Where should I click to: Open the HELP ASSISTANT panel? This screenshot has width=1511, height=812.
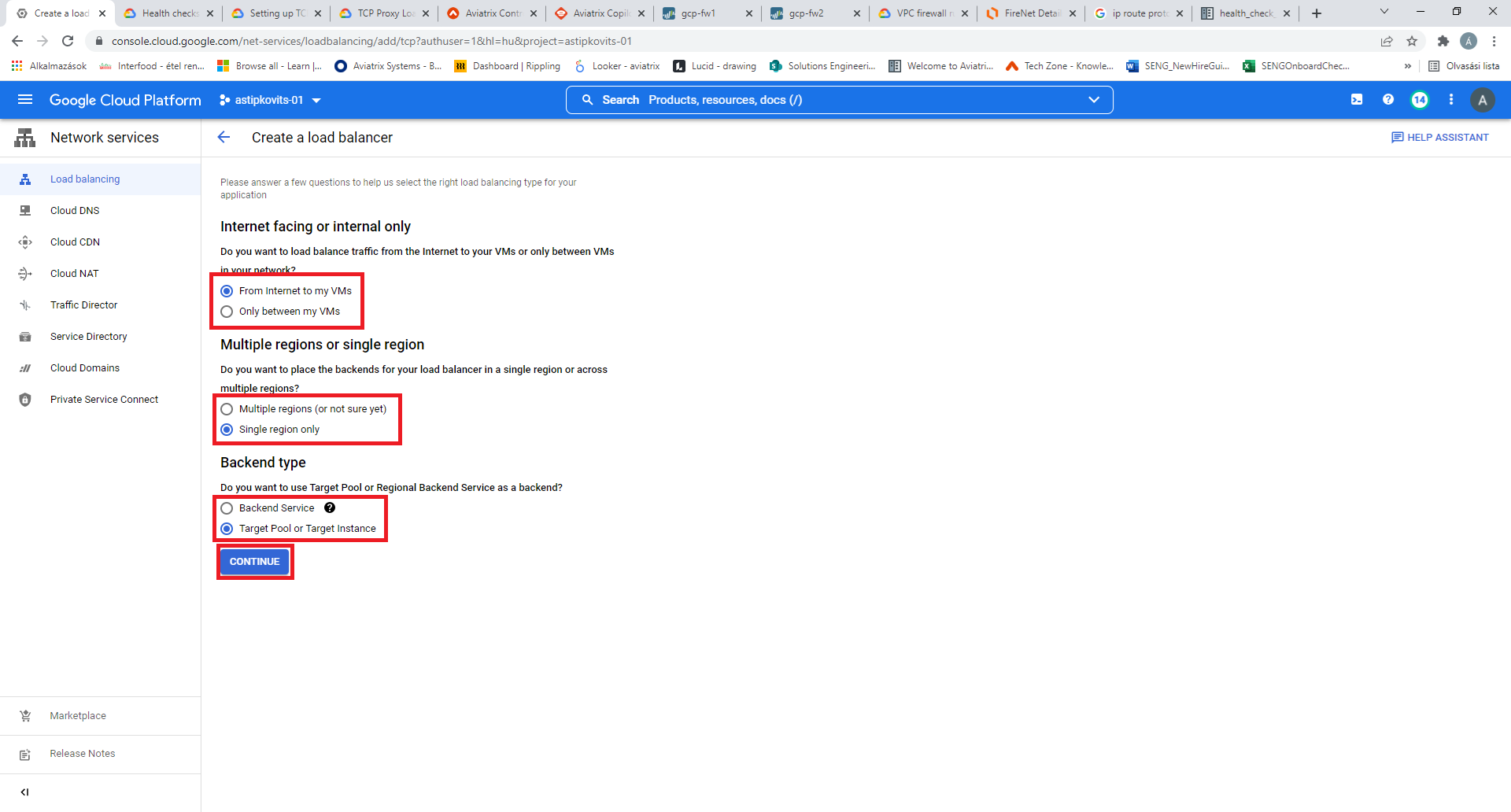[x=1440, y=138]
